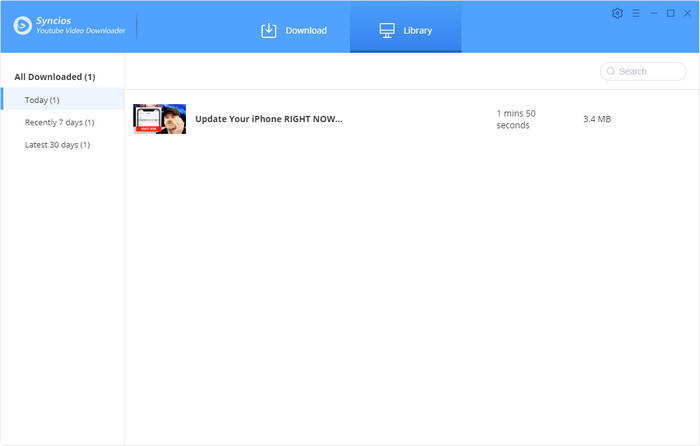Screen dimensions: 700x446
Task: Click the 3.4 MB file size
Action: pos(597,119)
